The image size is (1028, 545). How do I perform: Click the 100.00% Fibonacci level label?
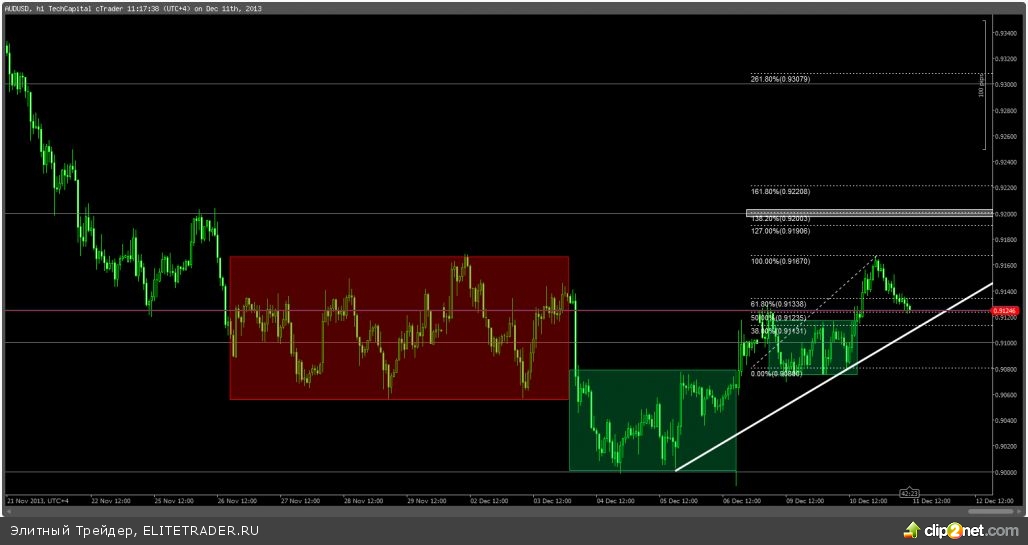coord(779,260)
